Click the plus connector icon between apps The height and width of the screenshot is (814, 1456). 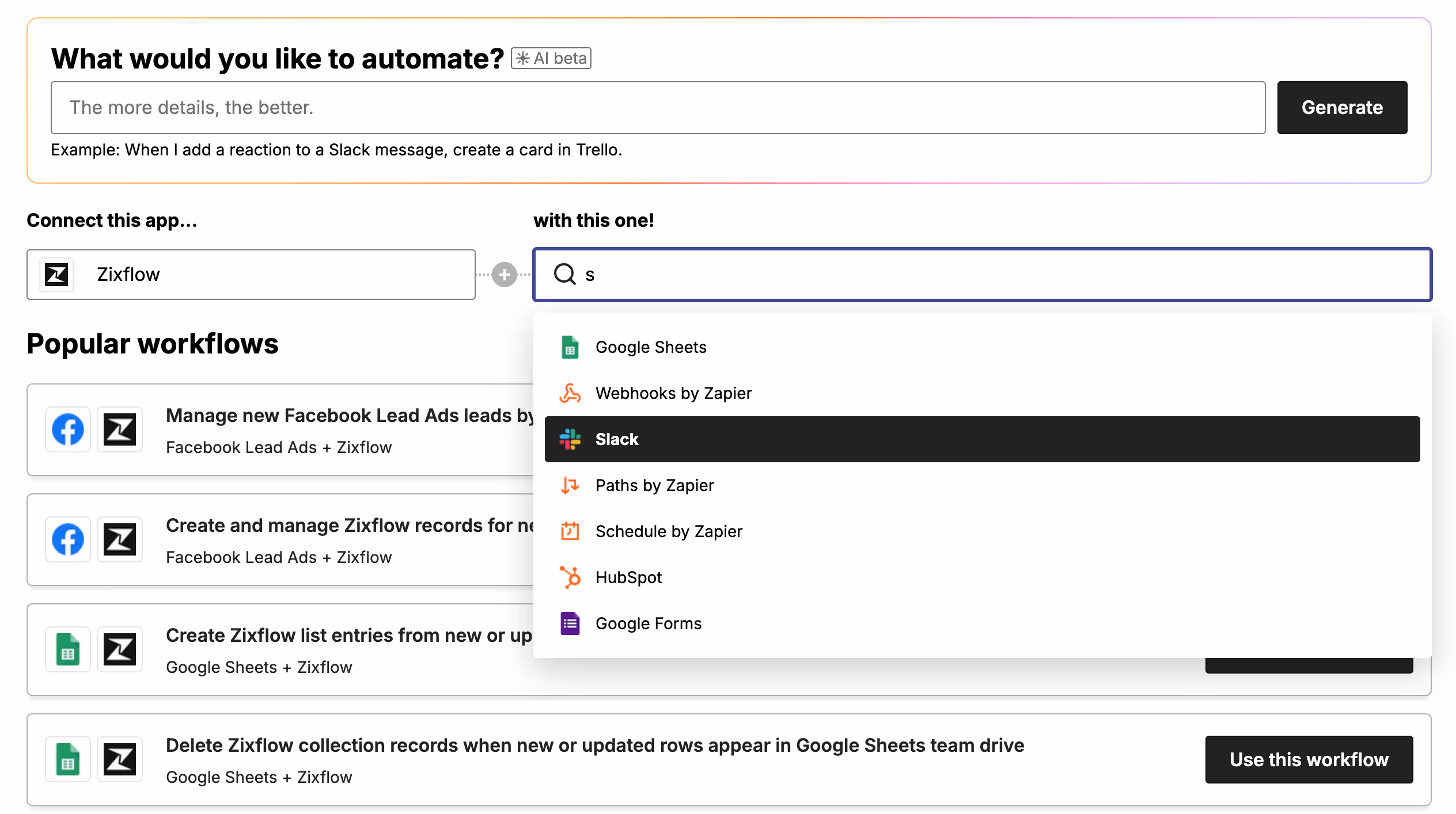coord(505,275)
